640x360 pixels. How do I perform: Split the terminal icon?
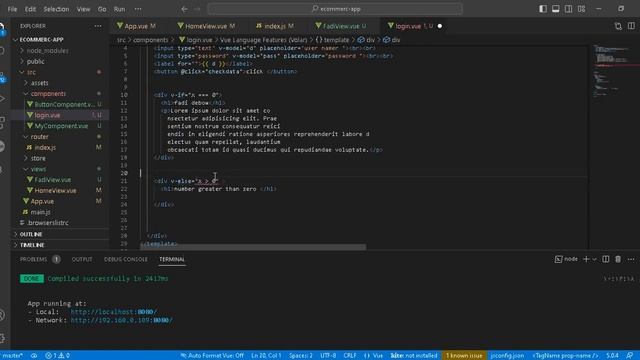[606, 259]
